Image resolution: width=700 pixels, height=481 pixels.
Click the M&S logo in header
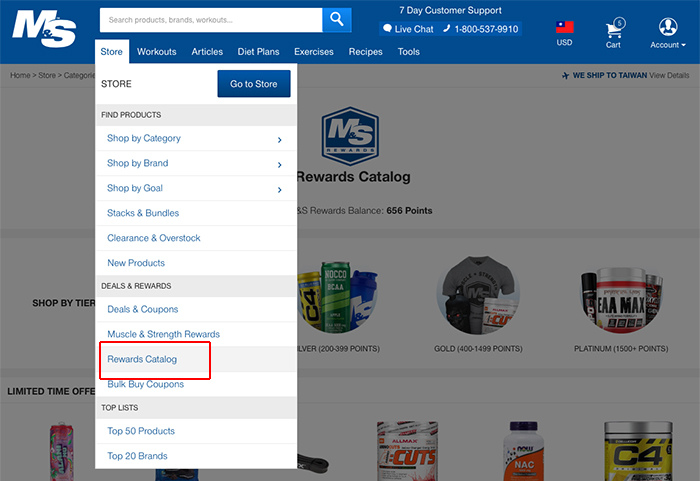pyautogui.click(x=44, y=29)
